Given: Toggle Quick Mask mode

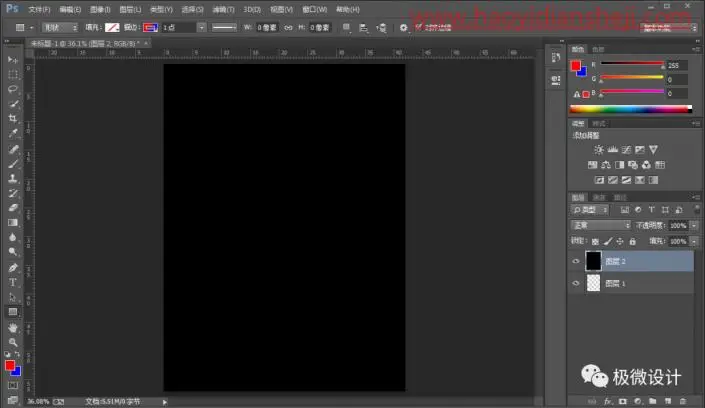Looking at the screenshot, I should pos(13,386).
